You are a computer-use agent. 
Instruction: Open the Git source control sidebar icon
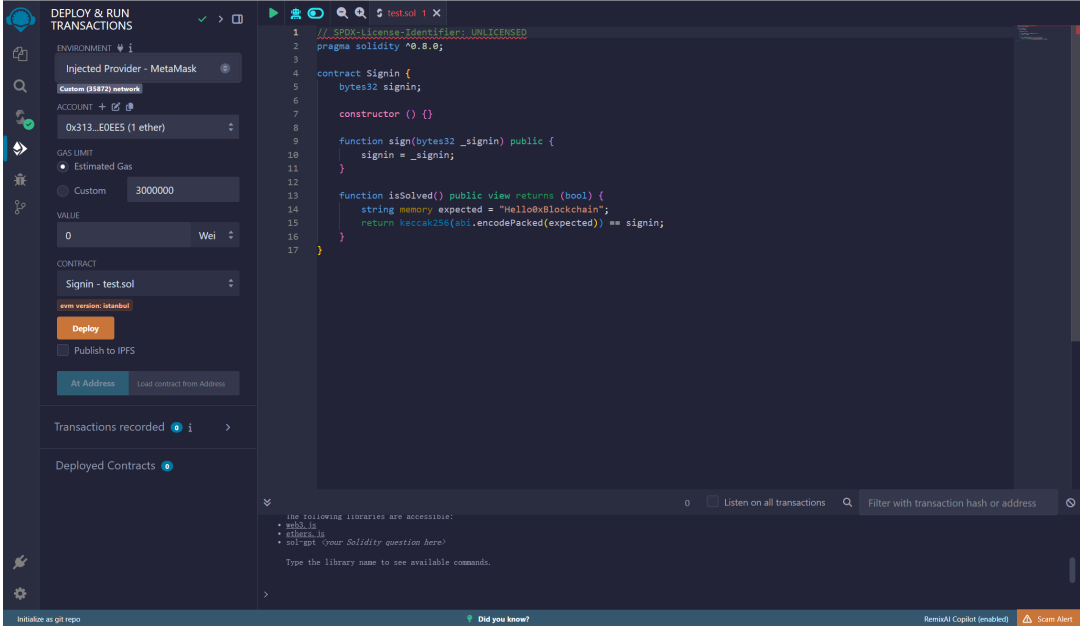20,207
